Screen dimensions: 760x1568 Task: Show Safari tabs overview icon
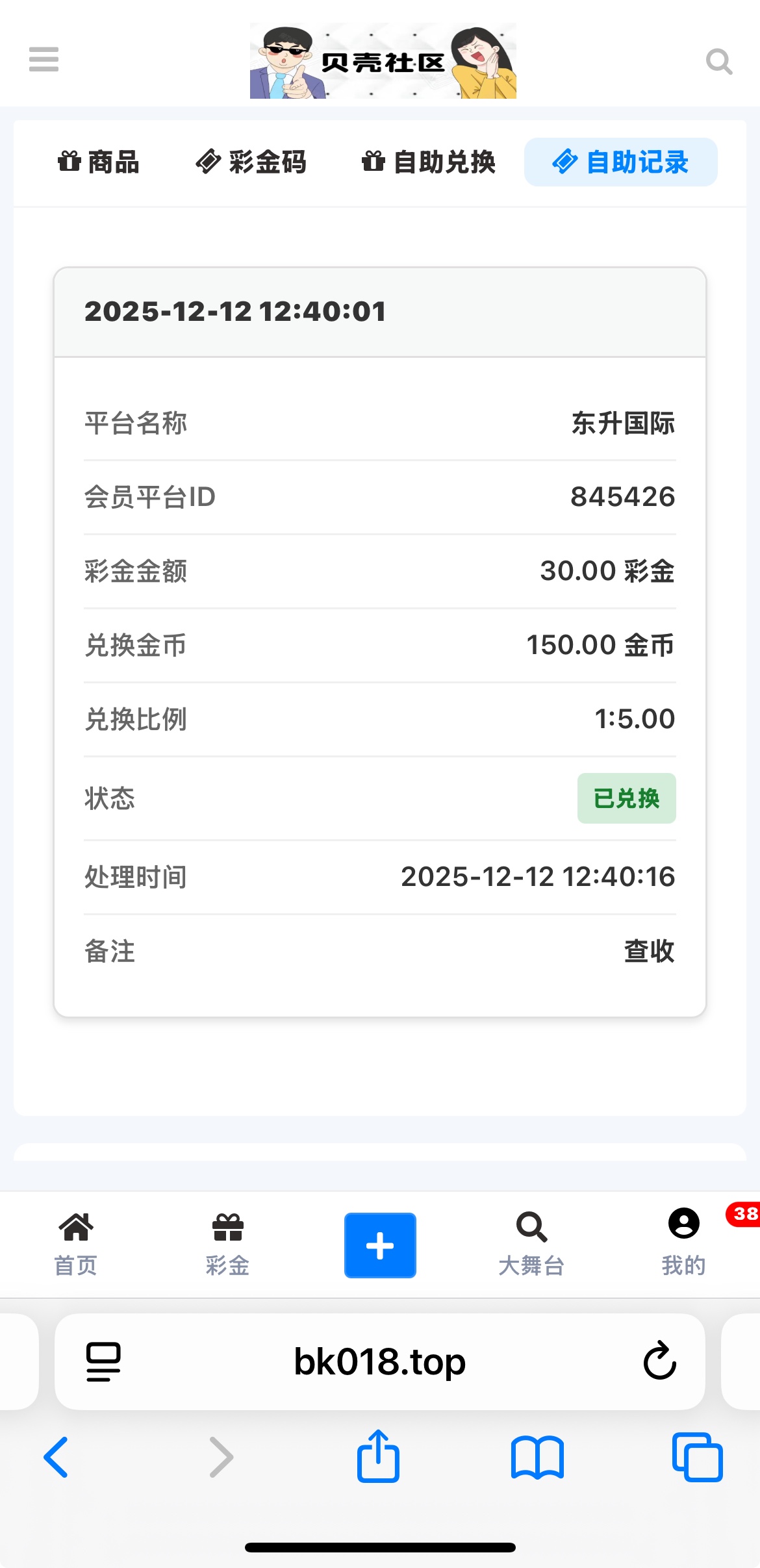coord(697,1457)
